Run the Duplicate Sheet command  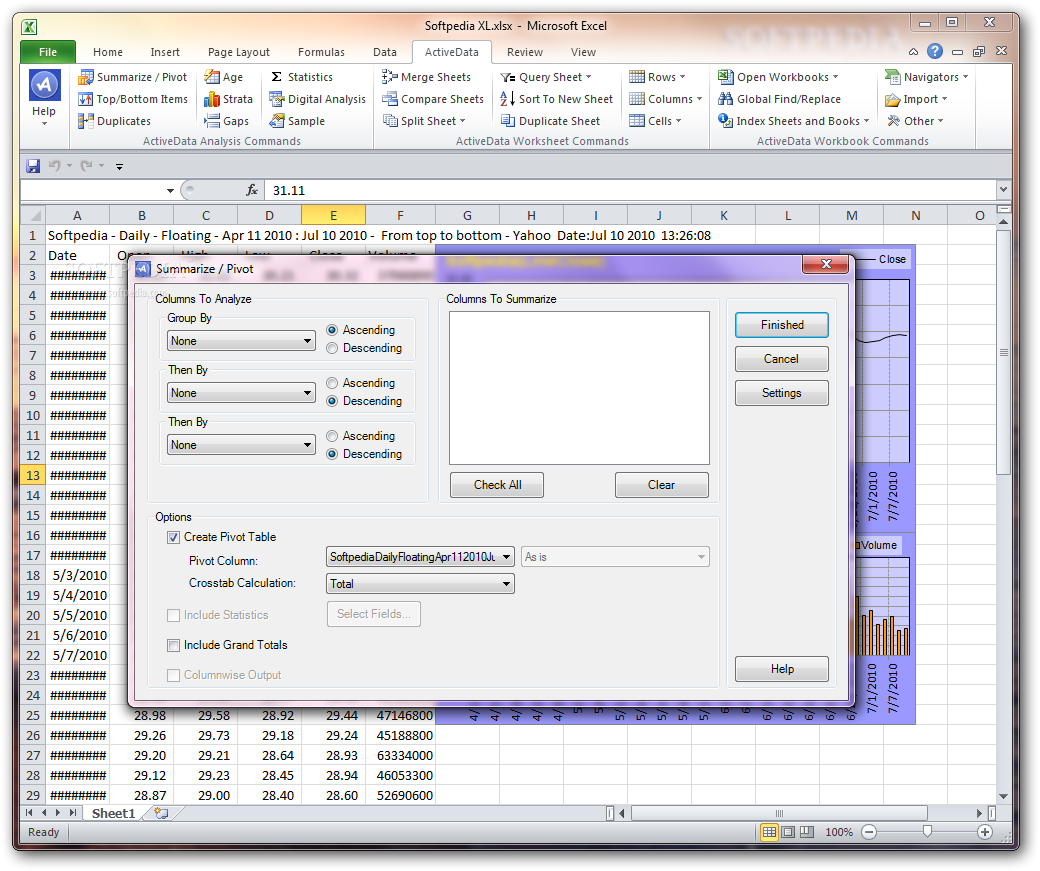(550, 121)
